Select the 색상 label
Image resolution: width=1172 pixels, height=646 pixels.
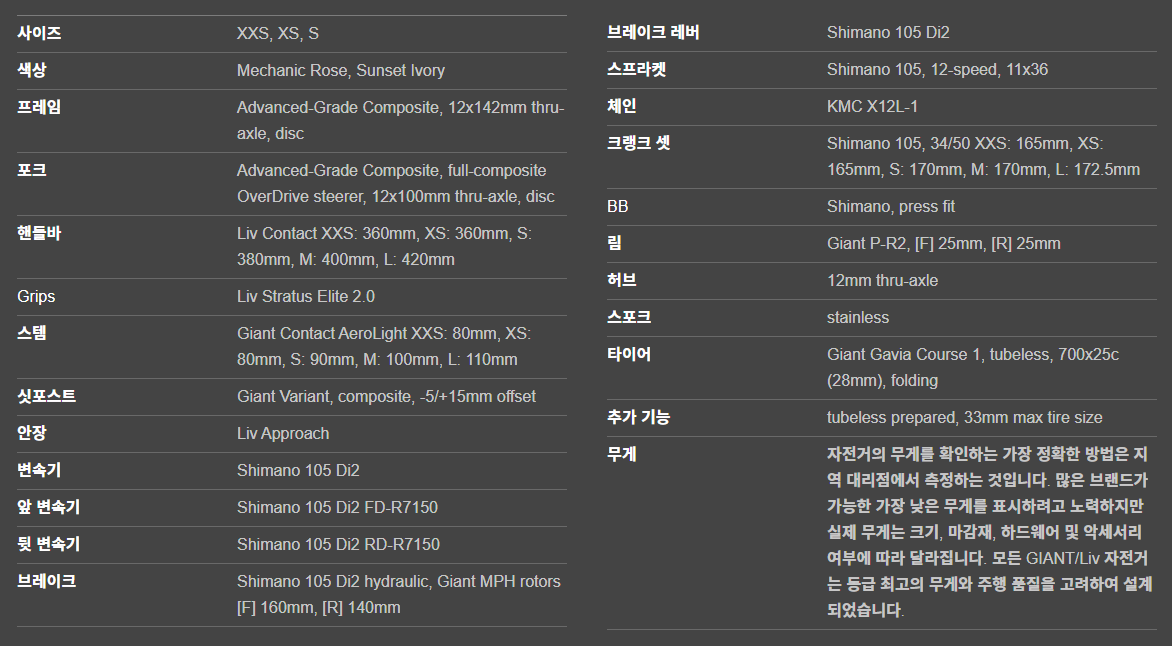point(31,70)
